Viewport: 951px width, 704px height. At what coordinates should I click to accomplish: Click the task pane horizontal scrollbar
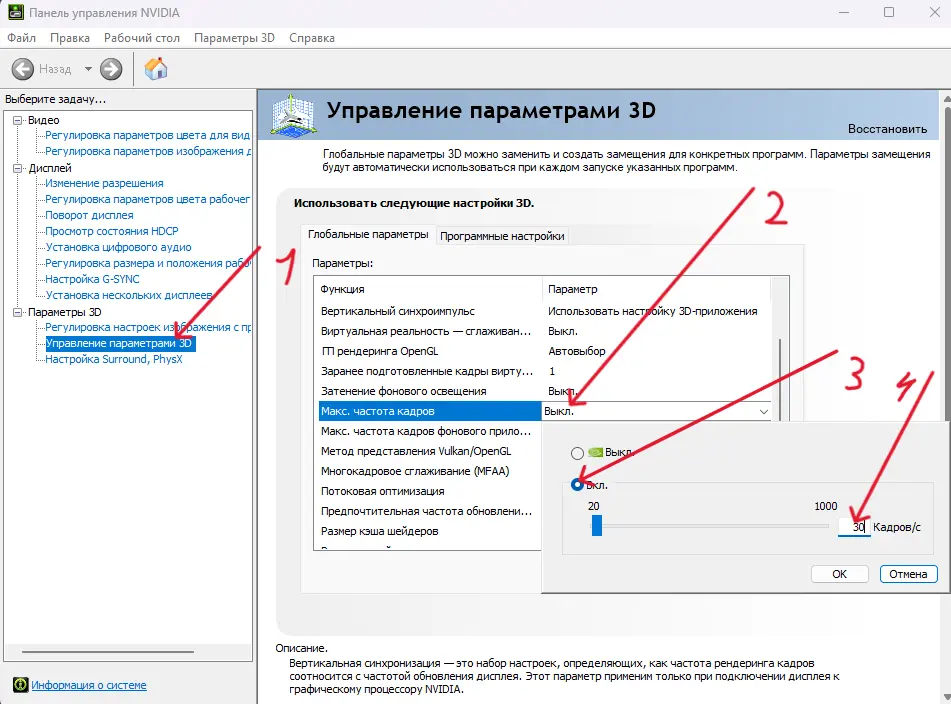(x=108, y=652)
